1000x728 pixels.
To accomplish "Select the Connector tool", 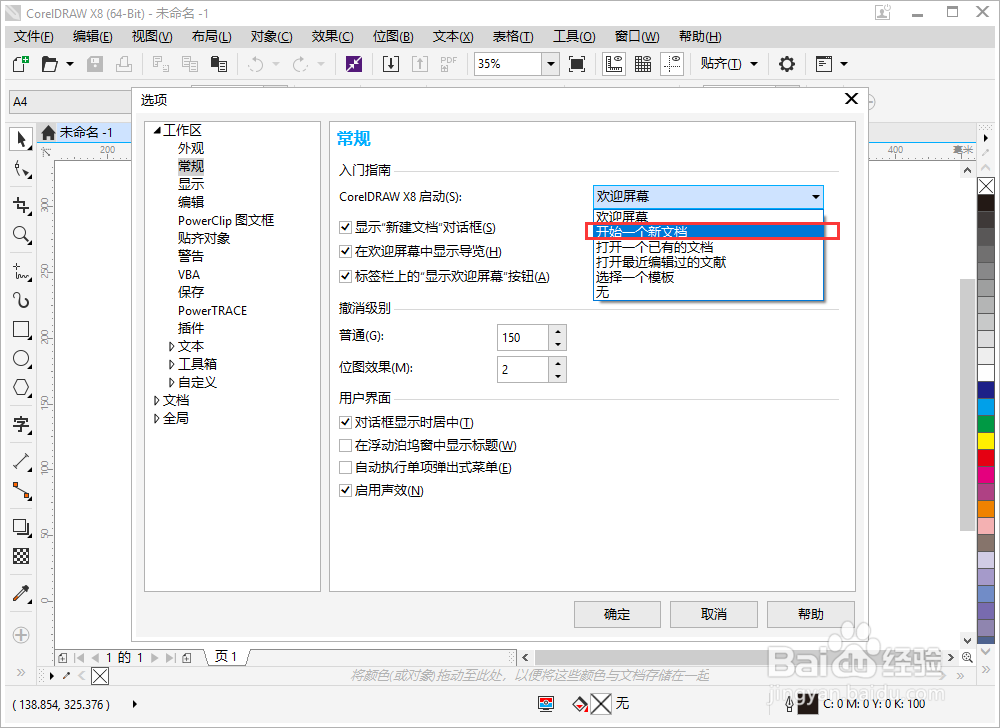I will 21,491.
